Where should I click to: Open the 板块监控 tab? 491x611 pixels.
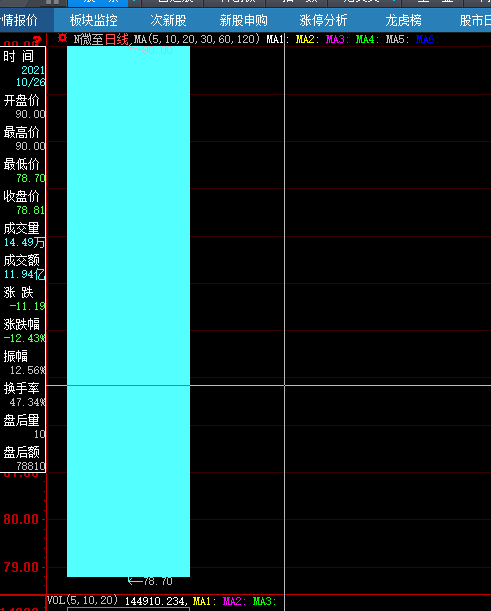coord(94,20)
